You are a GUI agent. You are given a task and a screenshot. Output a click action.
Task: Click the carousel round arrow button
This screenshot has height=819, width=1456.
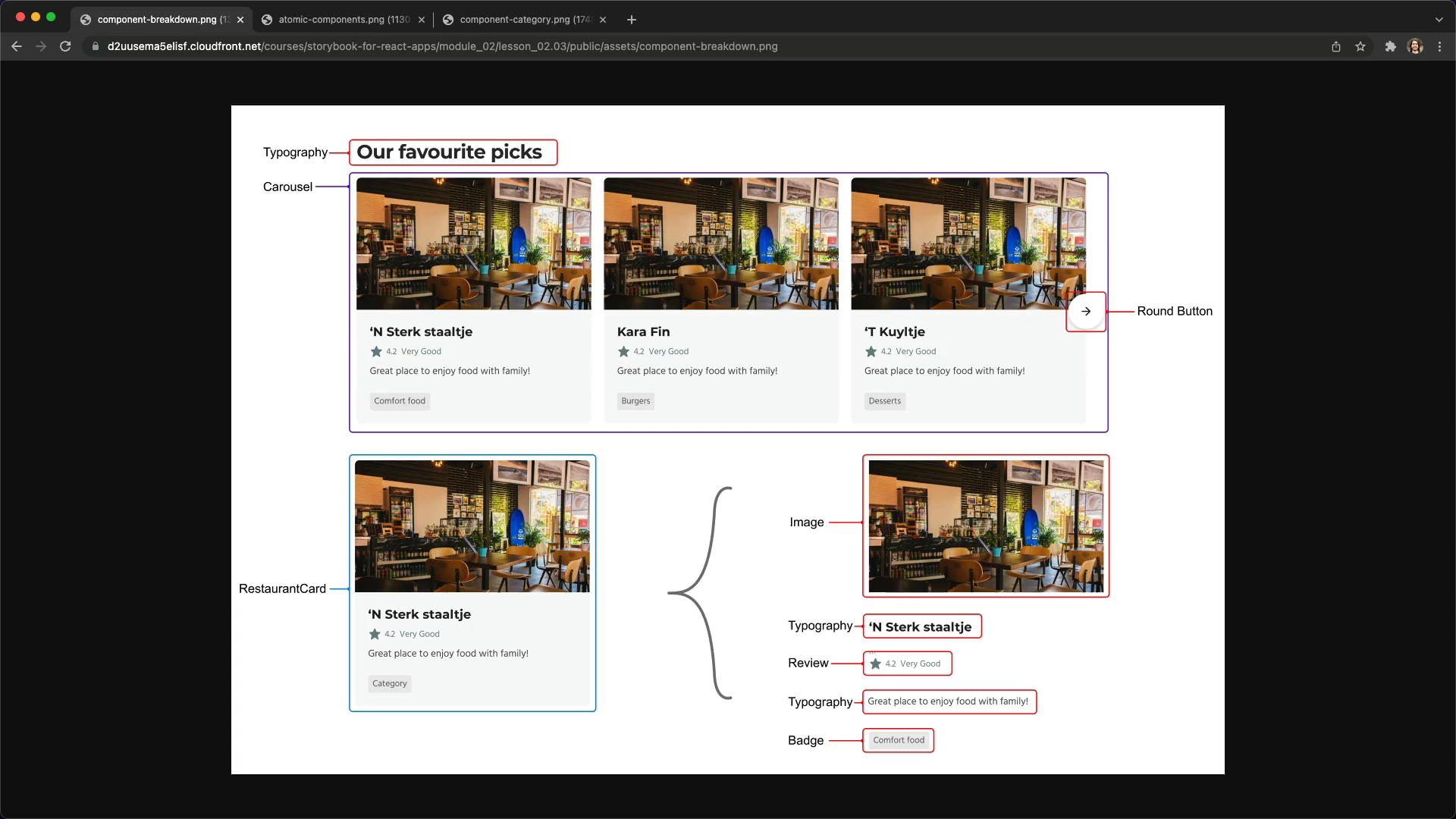1086,312
